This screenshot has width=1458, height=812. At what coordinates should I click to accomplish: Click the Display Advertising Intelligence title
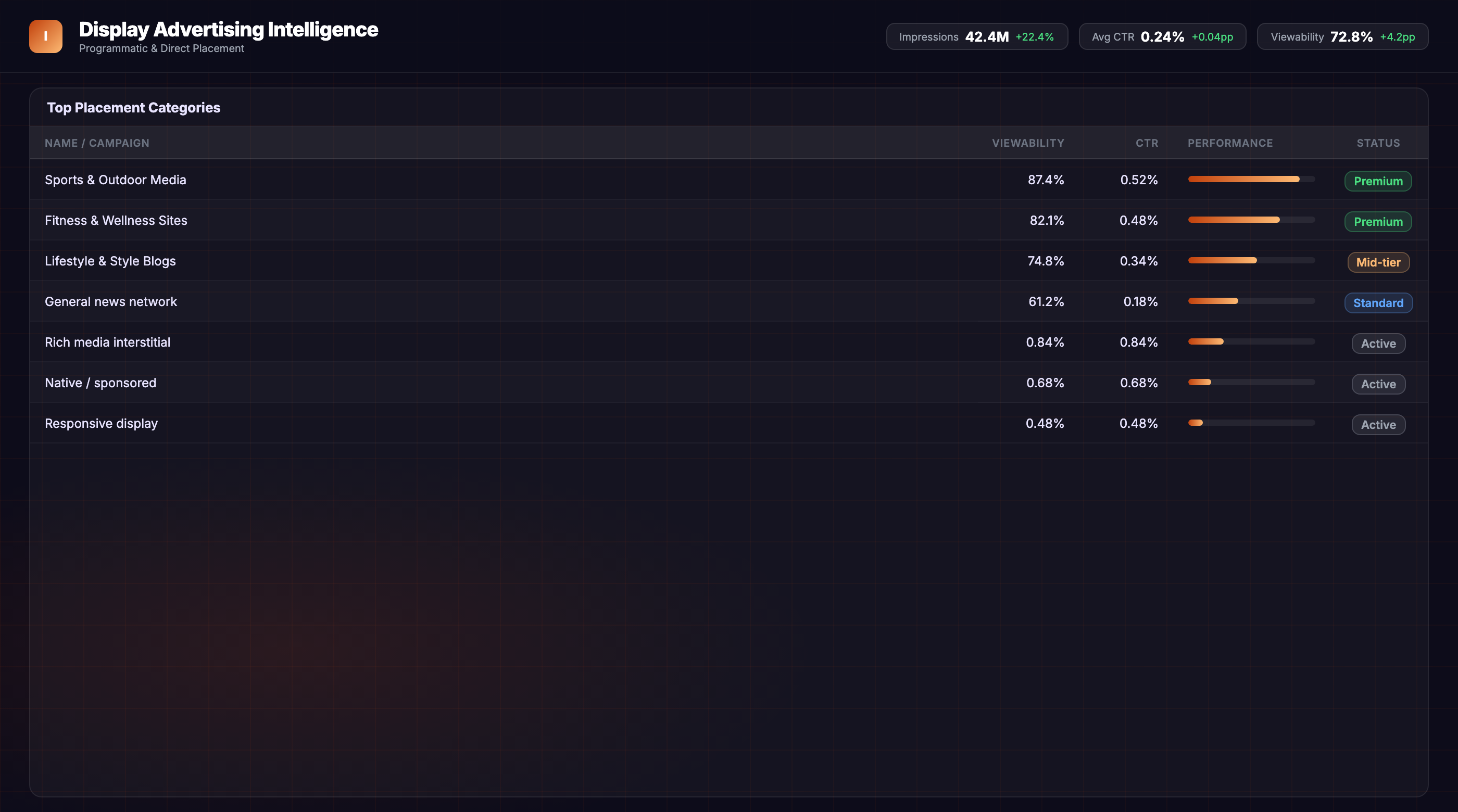(229, 30)
